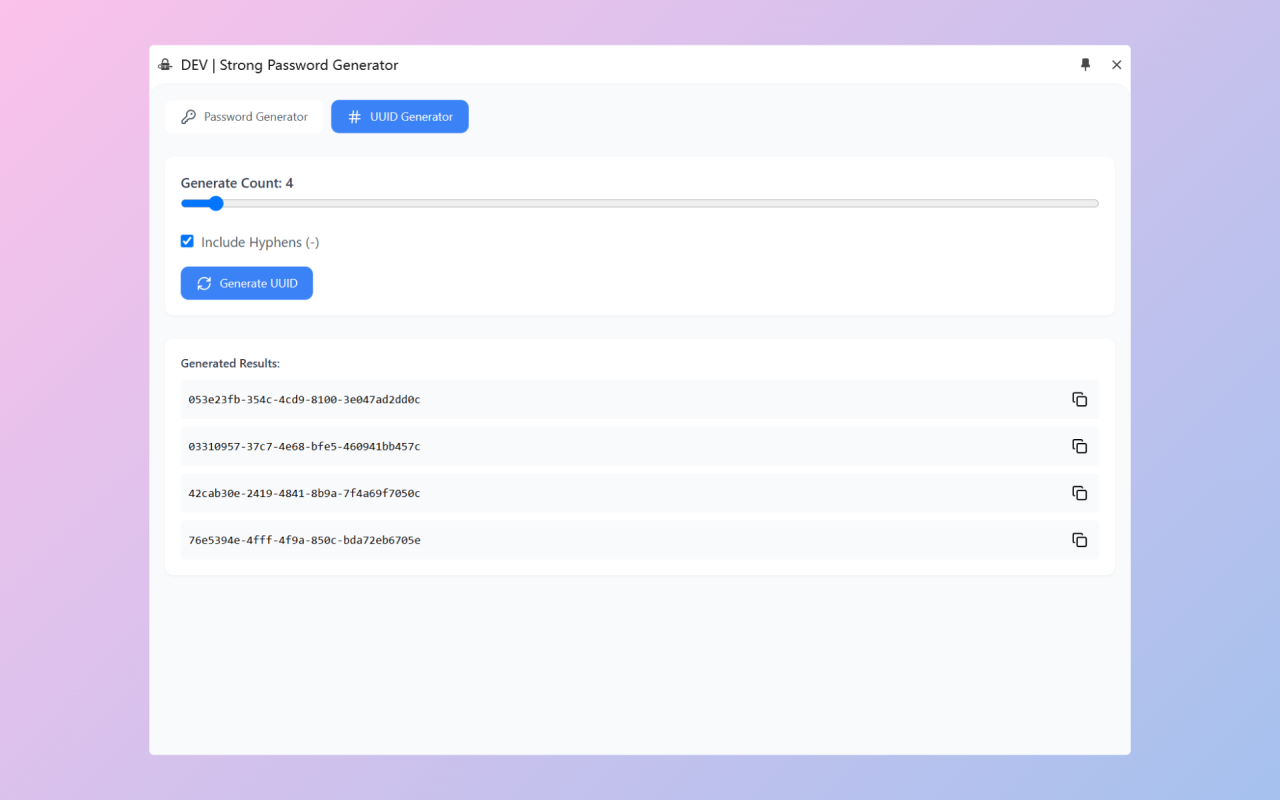Pin the window using the pin icon
This screenshot has width=1280, height=800.
click(1086, 65)
